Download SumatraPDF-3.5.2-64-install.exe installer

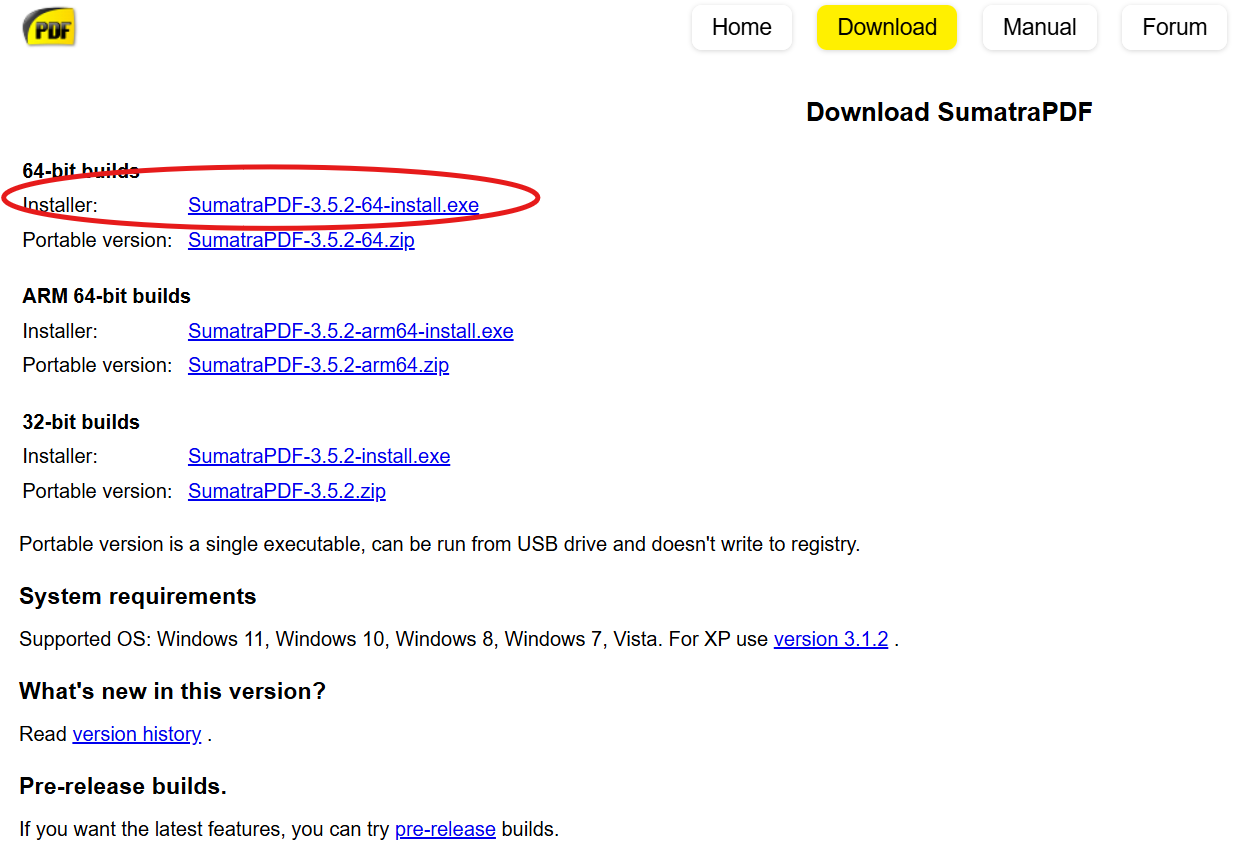pos(333,206)
